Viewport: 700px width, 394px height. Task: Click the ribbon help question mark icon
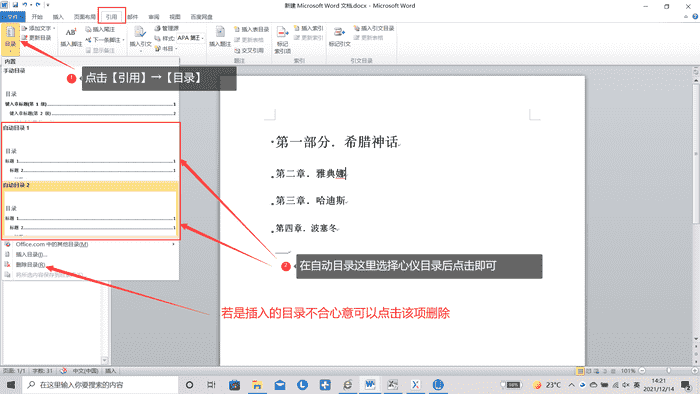click(695, 17)
